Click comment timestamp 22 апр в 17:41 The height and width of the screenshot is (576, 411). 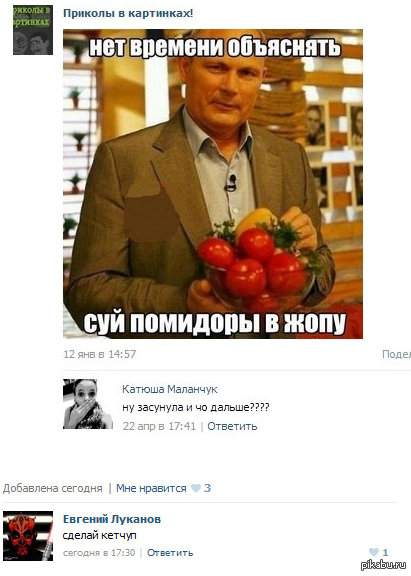click(159, 426)
